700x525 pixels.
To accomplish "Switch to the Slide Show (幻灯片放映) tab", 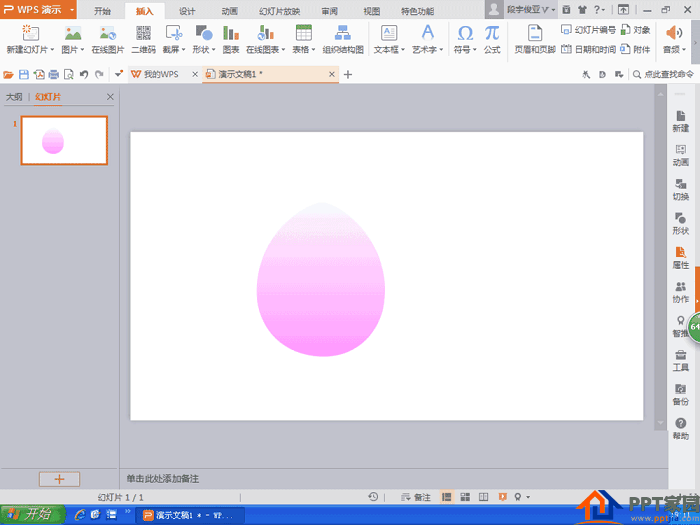I will [x=279, y=11].
